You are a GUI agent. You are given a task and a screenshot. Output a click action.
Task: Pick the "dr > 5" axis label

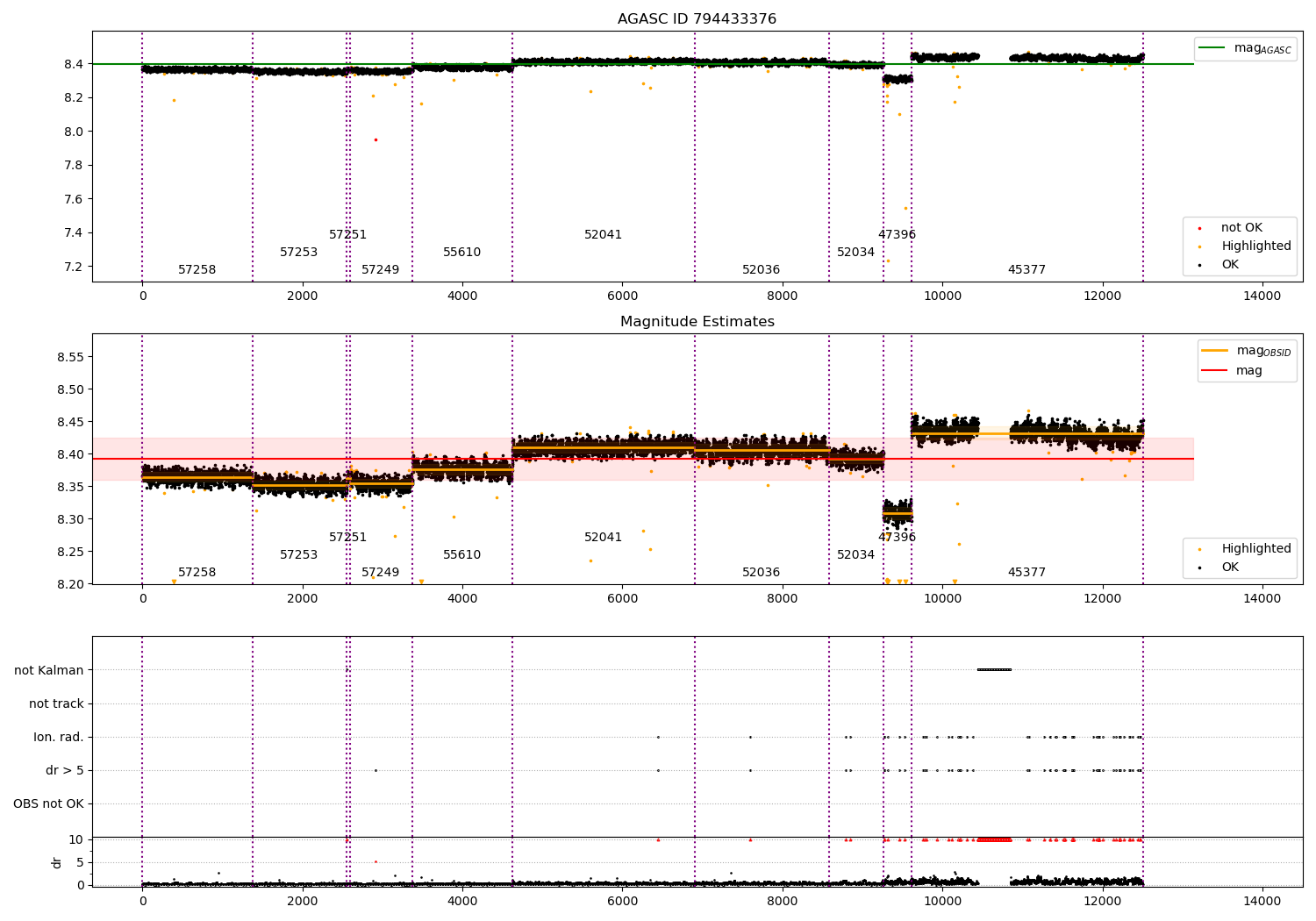[x=65, y=770]
